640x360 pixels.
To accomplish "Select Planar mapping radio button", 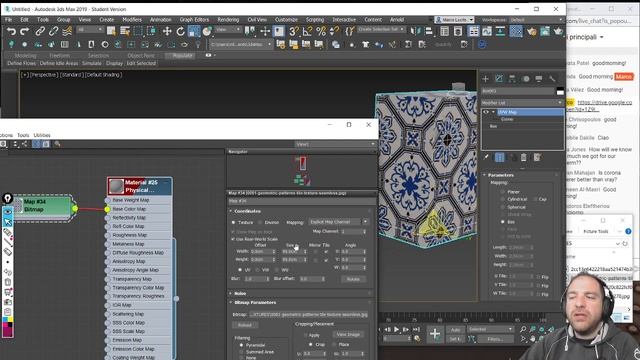I will (x=502, y=191).
